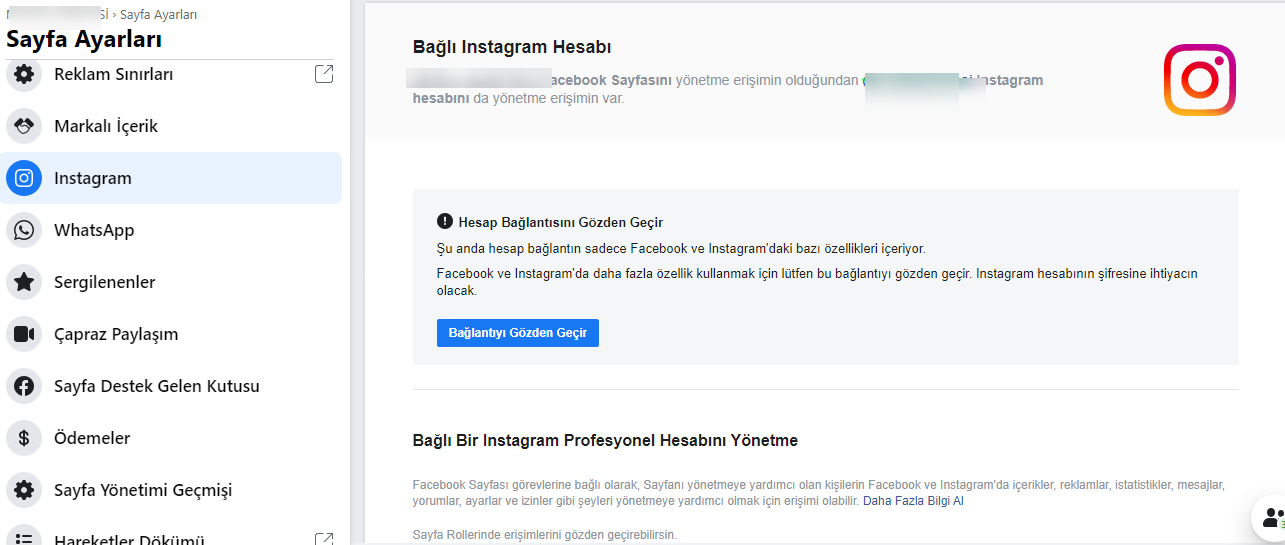The height and width of the screenshot is (545, 1285).
Task: Click the large Instagram logo
Action: (1200, 80)
